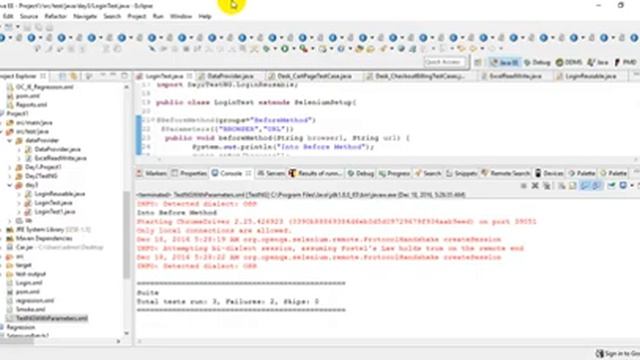The width and height of the screenshot is (640, 360).
Task: Expand the LoginReusable.java tree node
Action: pos(19,194)
